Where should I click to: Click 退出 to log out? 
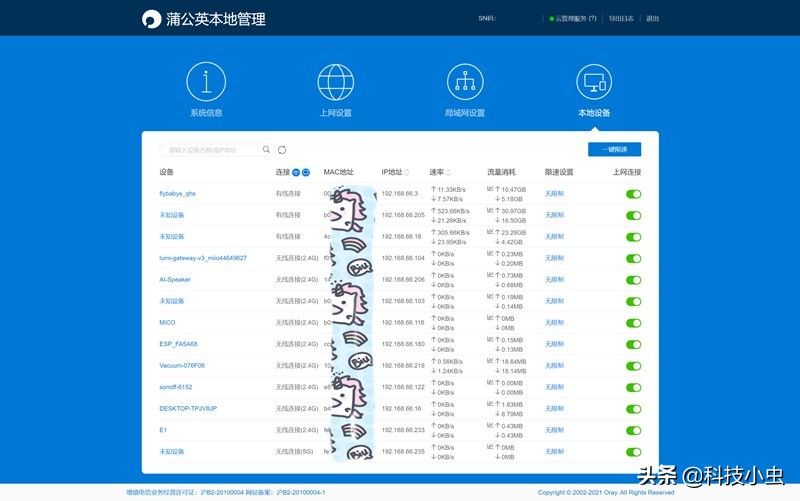653,19
